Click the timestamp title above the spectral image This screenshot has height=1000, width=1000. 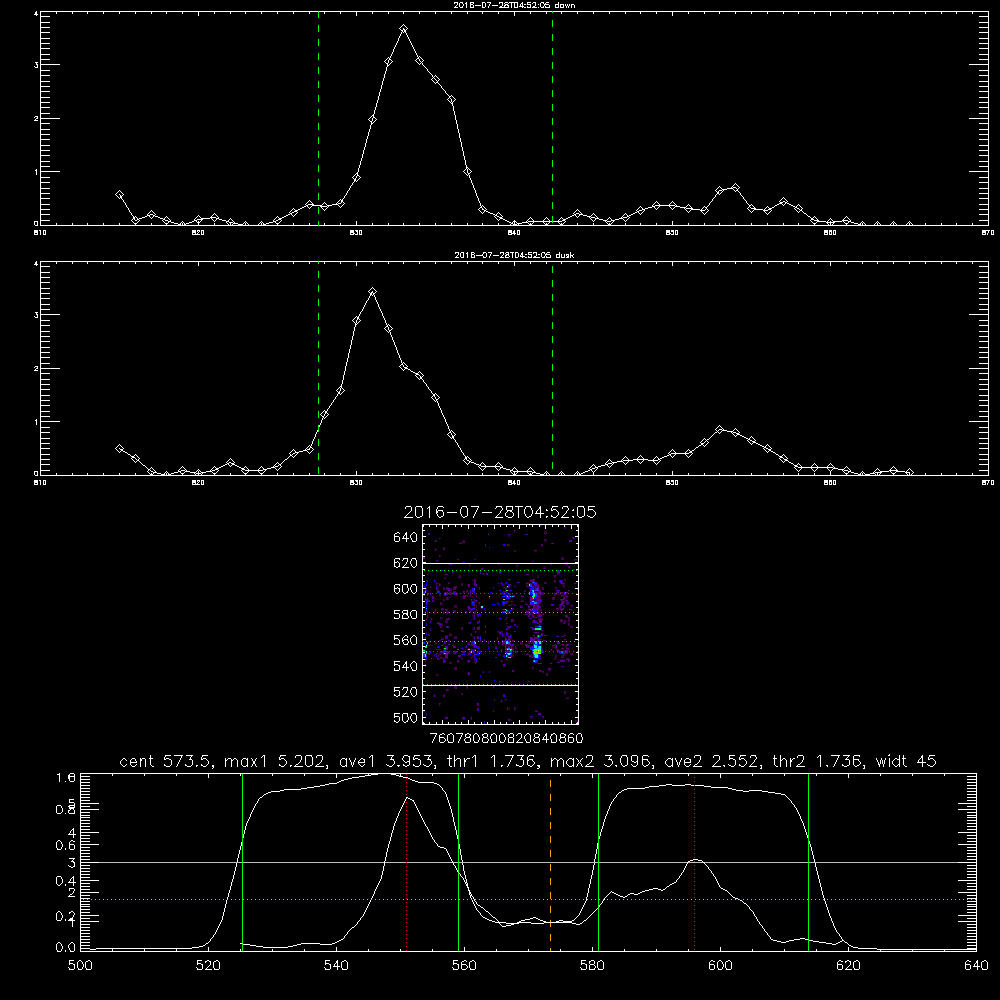pos(500,512)
